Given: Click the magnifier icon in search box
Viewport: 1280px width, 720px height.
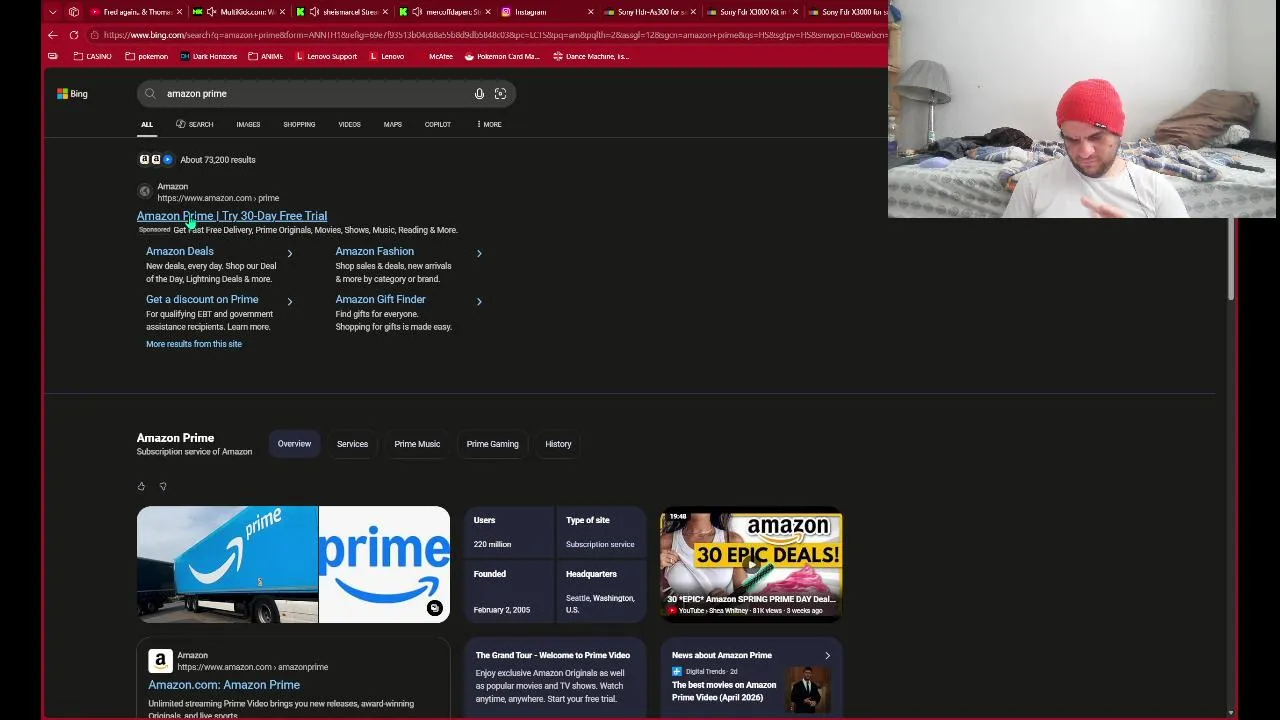Looking at the screenshot, I should (x=150, y=94).
